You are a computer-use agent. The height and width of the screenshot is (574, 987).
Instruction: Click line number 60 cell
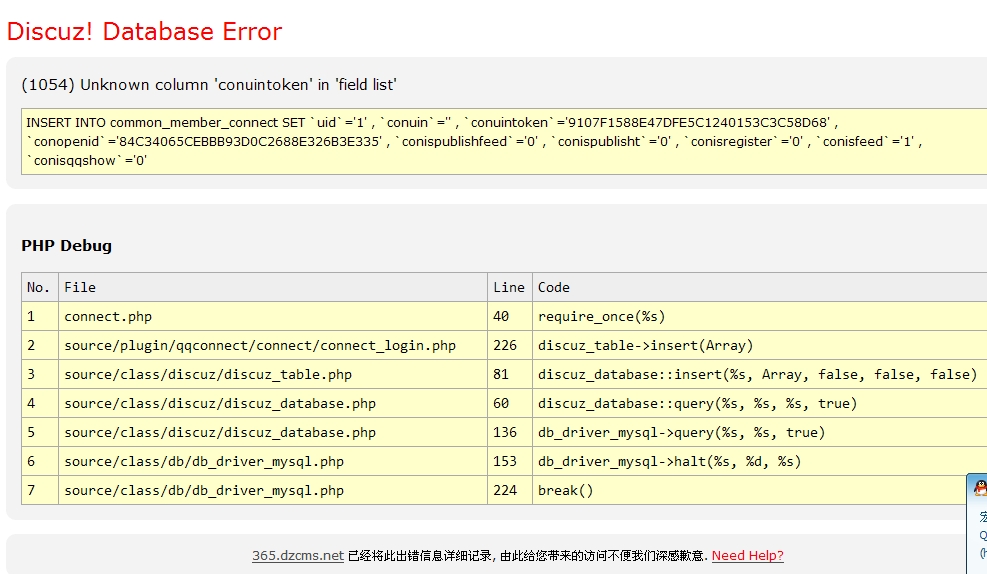coord(509,403)
